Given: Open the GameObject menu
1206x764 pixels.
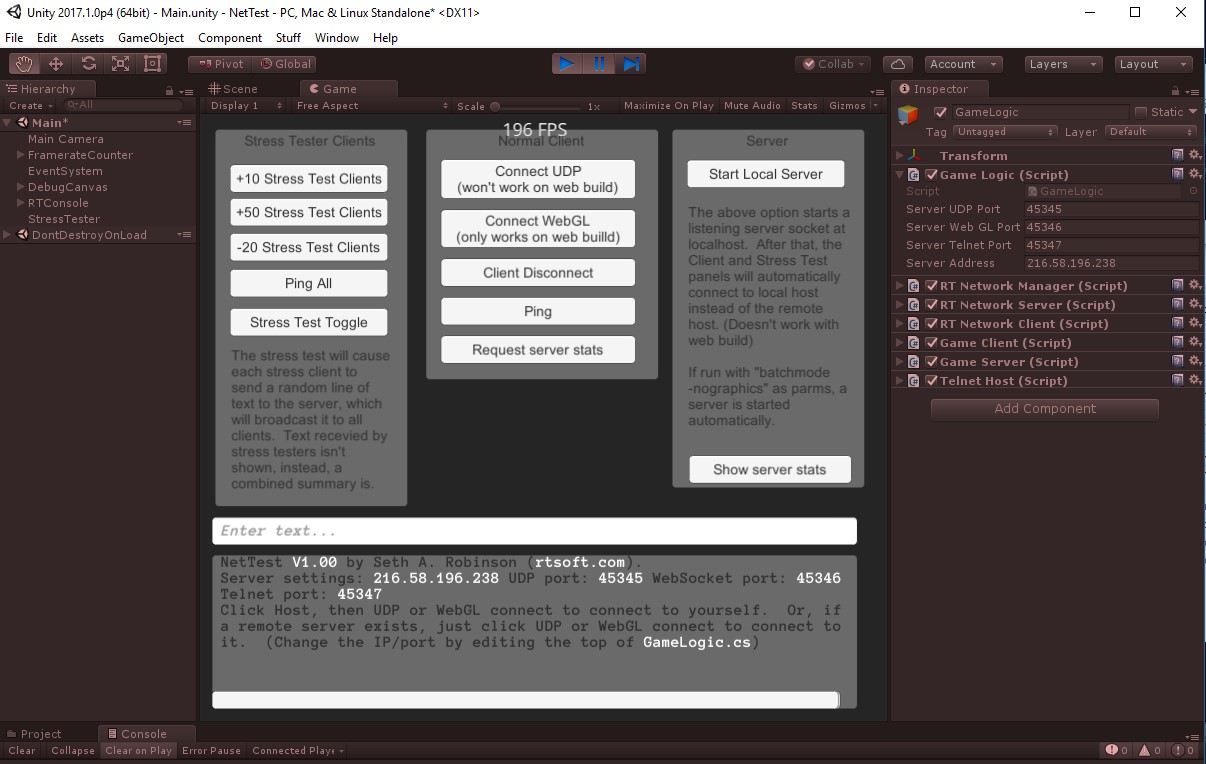Looking at the screenshot, I should pyautogui.click(x=151, y=38).
